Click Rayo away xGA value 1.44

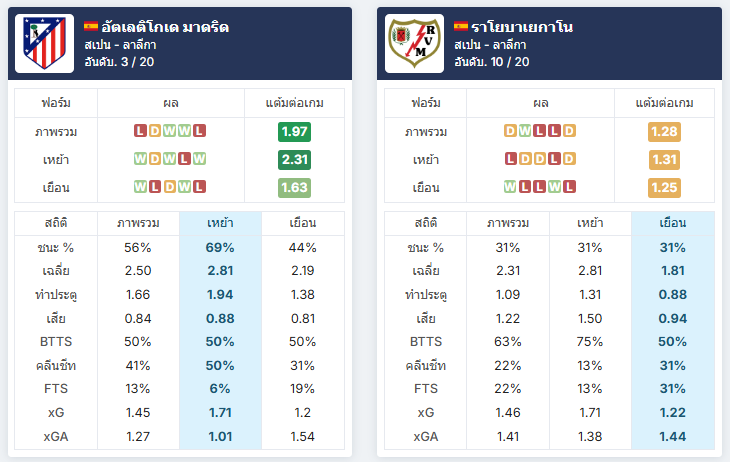pyautogui.click(x=673, y=436)
